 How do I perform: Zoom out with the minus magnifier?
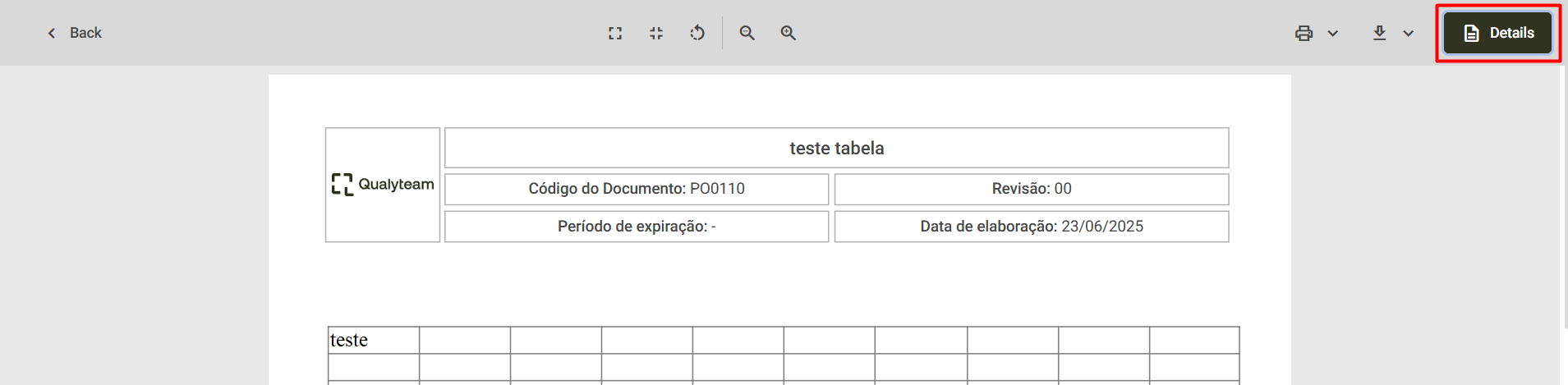[747, 33]
